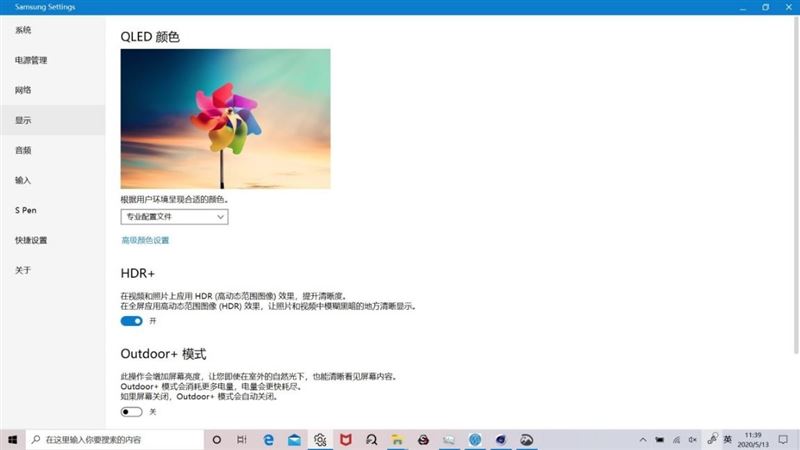The image size is (800, 450).
Task: Open the white notes taskbar icon
Action: coord(449,440)
